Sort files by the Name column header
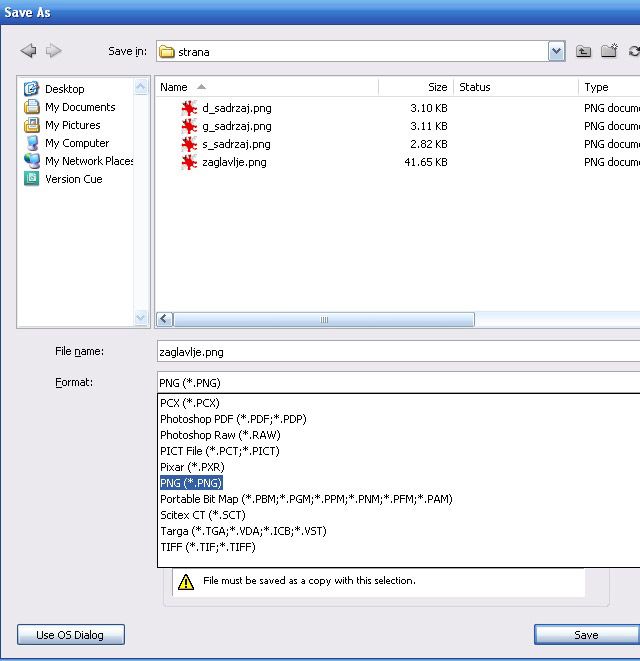This screenshot has width=640, height=661. pos(267,87)
